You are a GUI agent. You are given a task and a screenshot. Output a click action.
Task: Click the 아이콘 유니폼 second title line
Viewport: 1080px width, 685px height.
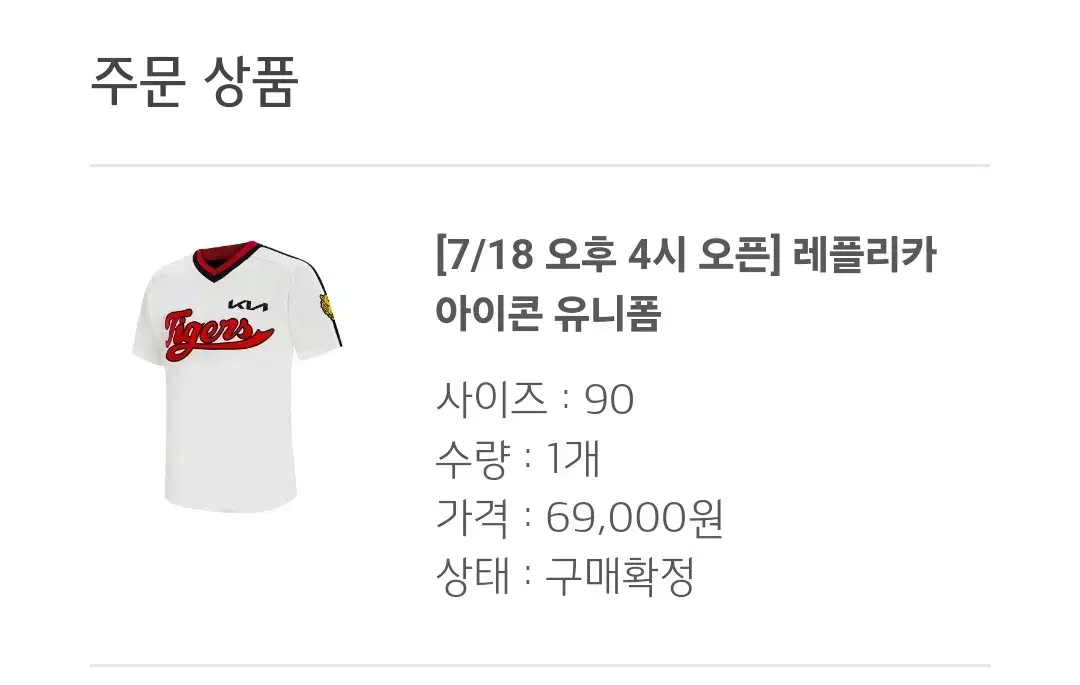(548, 313)
